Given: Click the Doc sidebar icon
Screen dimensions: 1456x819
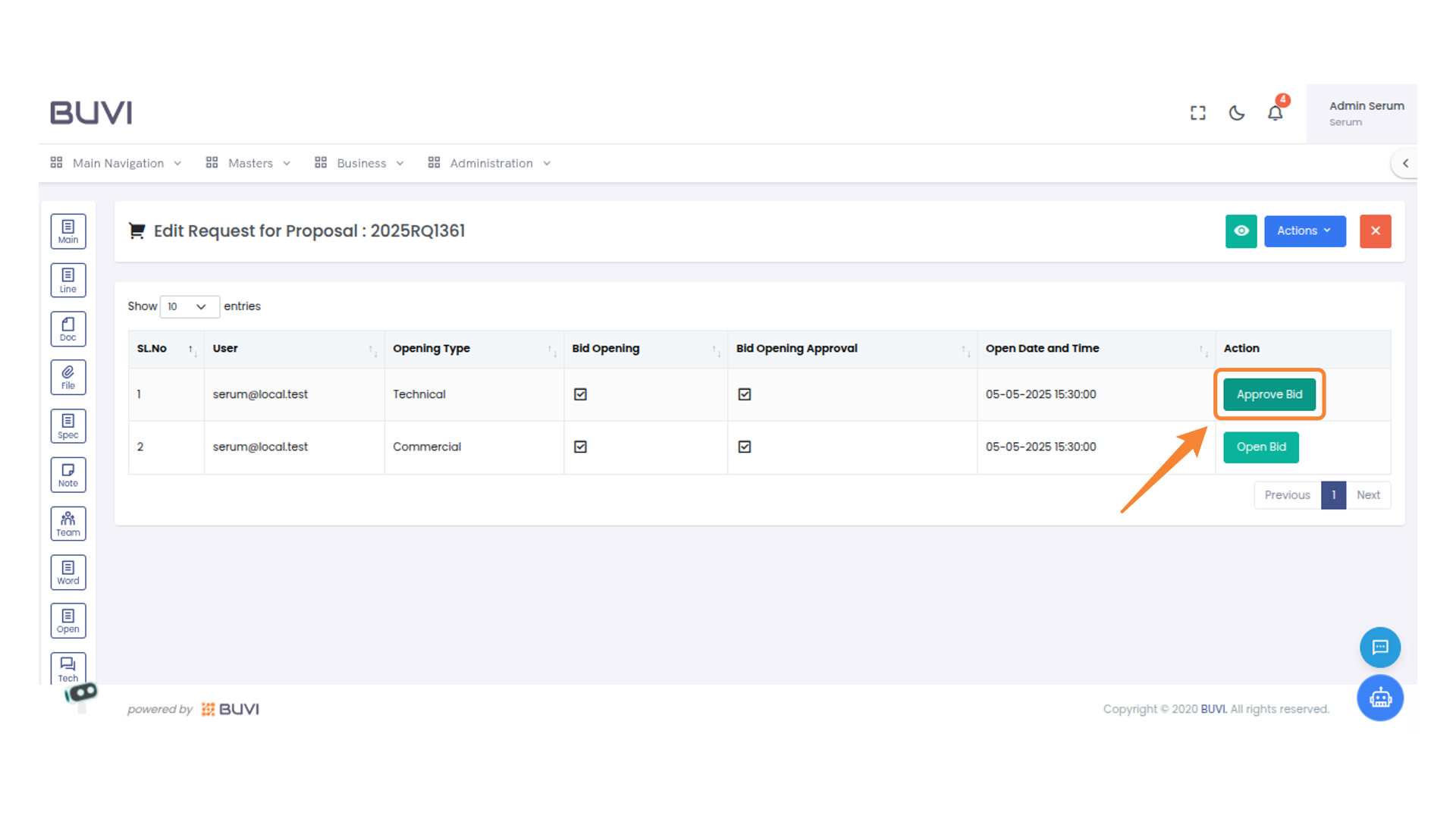Looking at the screenshot, I should coord(68,329).
